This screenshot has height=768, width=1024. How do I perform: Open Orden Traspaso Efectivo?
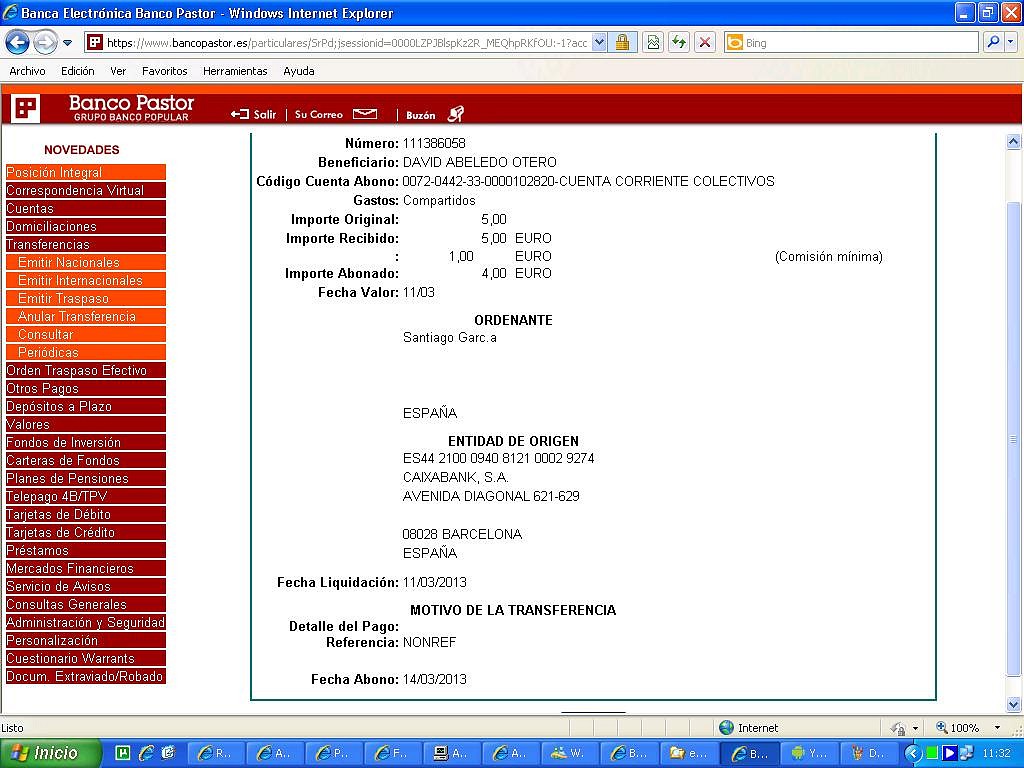coord(86,370)
